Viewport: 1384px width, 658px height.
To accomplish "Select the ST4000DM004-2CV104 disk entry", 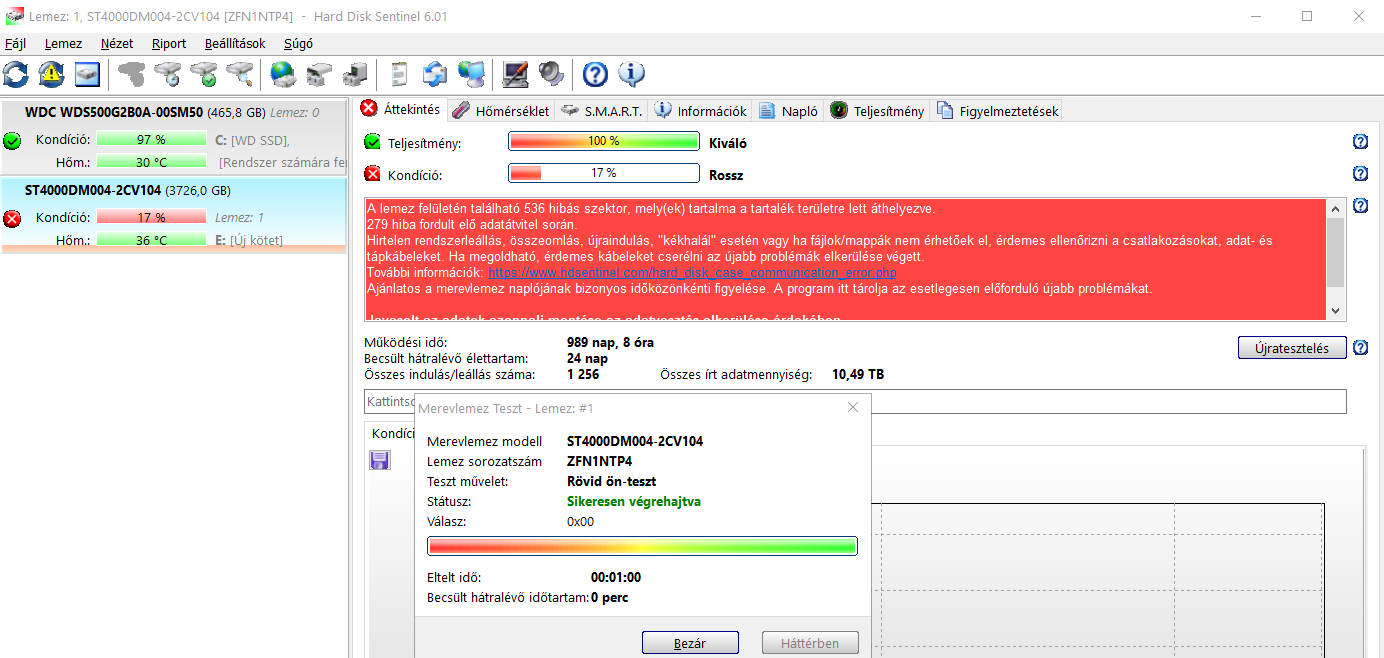I will (174, 216).
